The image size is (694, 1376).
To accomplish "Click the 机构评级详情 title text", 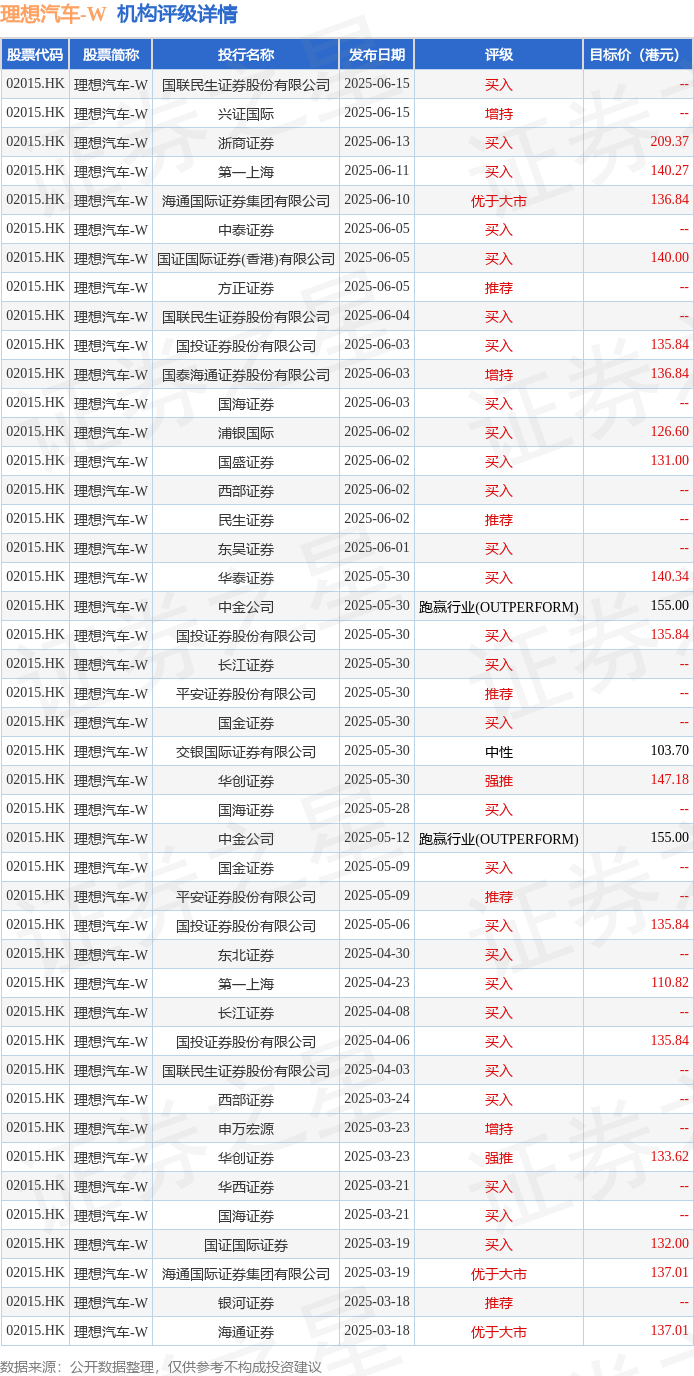I will (x=177, y=14).
